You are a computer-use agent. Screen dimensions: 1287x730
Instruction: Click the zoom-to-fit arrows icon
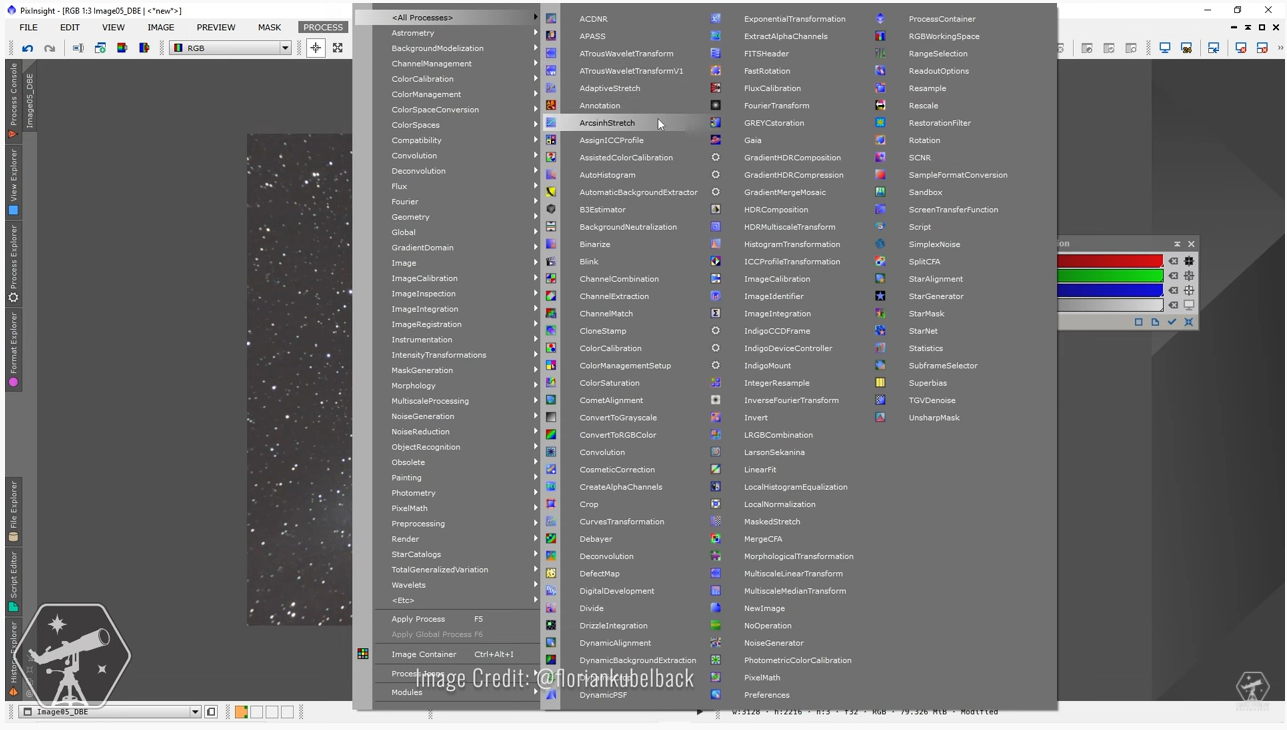[338, 48]
